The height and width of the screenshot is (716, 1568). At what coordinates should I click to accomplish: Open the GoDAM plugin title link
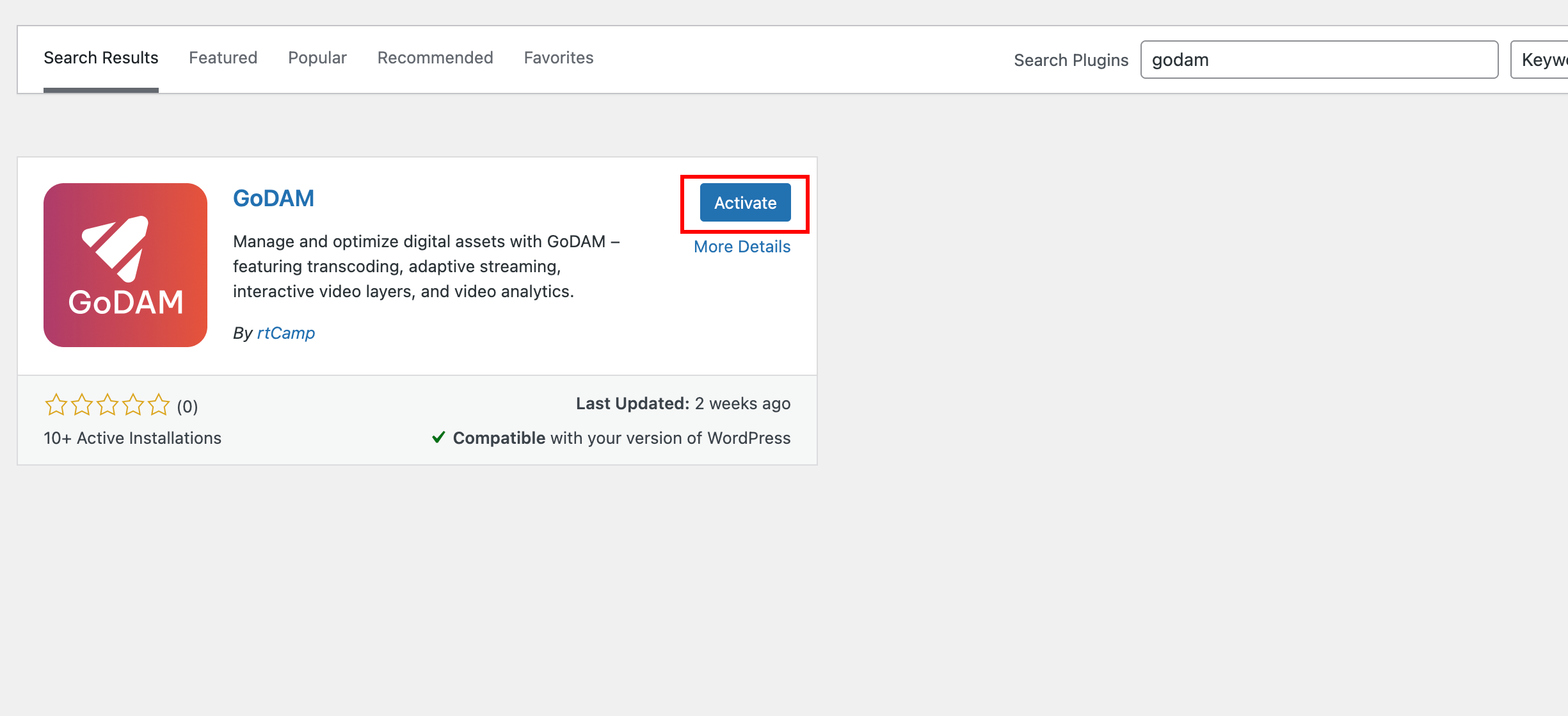point(273,199)
